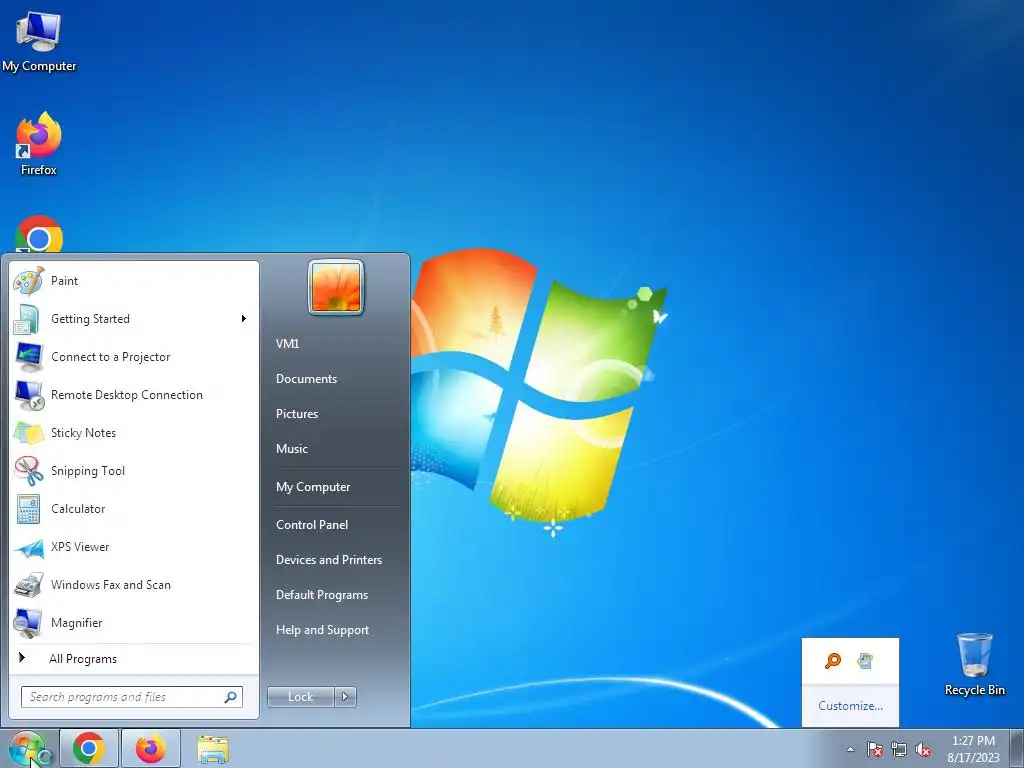The image size is (1024, 768).
Task: Open Devices and Printers
Action: click(329, 560)
